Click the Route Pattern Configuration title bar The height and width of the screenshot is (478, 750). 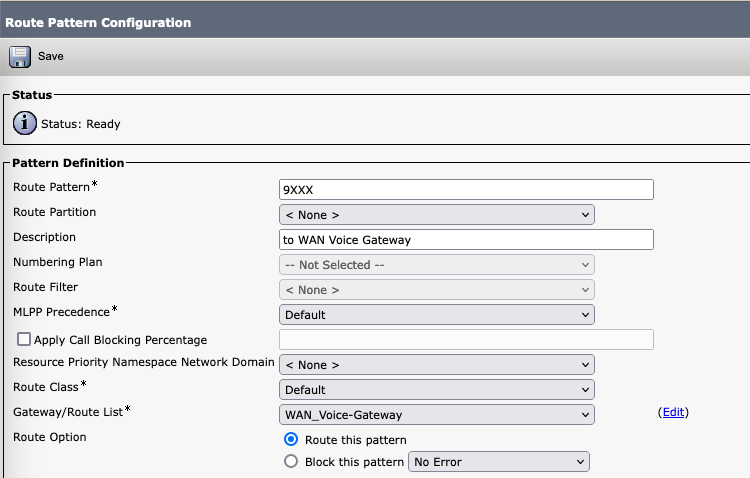point(100,21)
